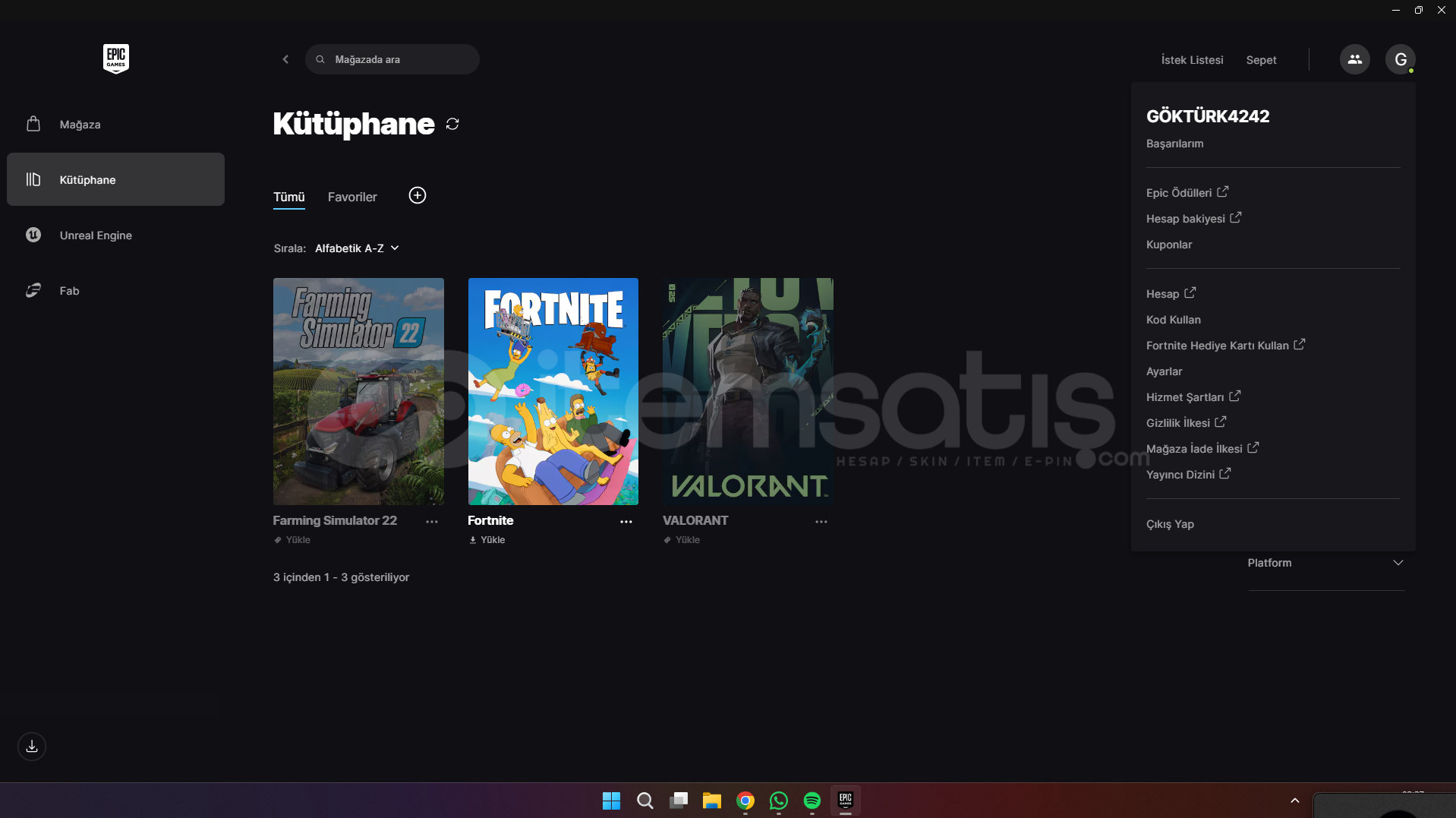Refresh the Kütüphane library
Viewport: 1456px width, 818px height.
452,124
